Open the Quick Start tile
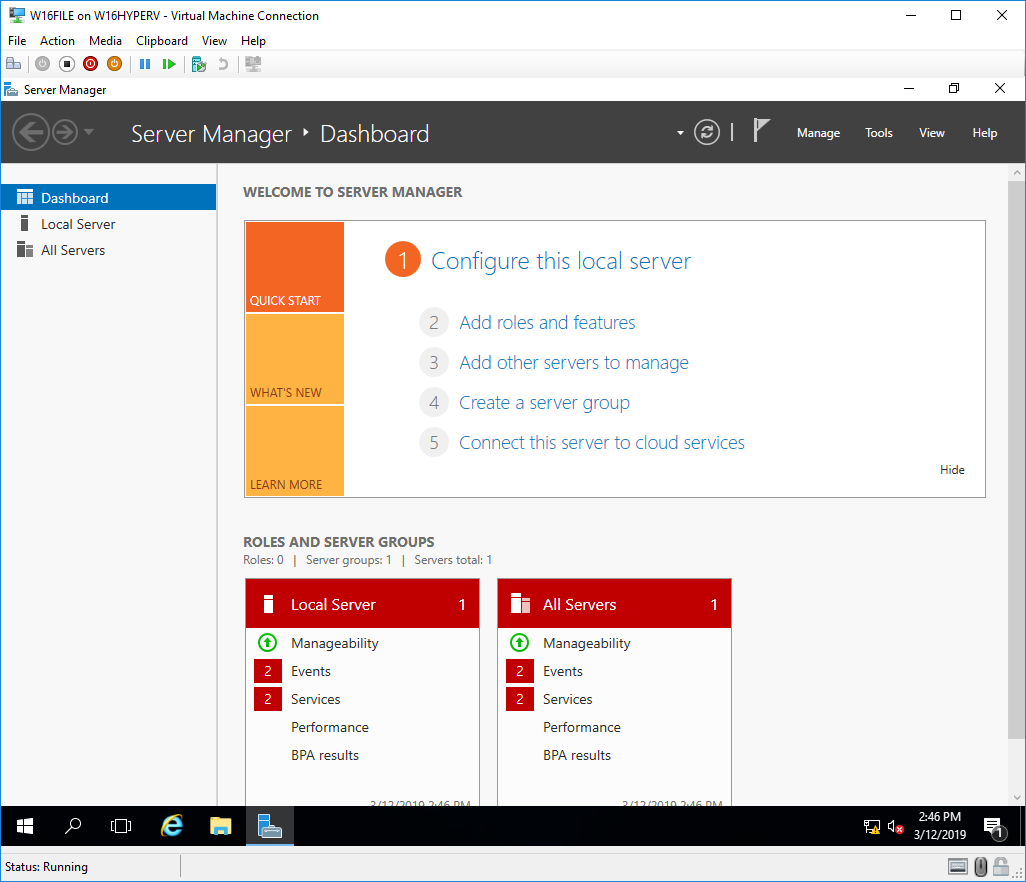 pyautogui.click(x=295, y=267)
